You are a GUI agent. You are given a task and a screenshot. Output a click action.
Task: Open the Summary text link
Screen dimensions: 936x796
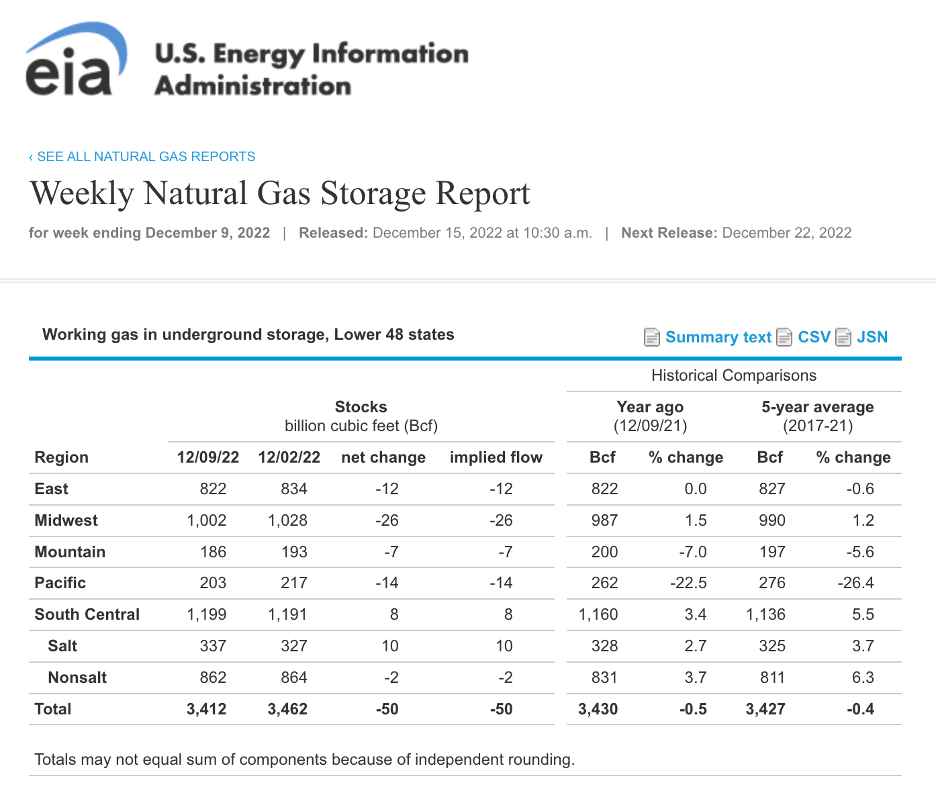(718, 337)
